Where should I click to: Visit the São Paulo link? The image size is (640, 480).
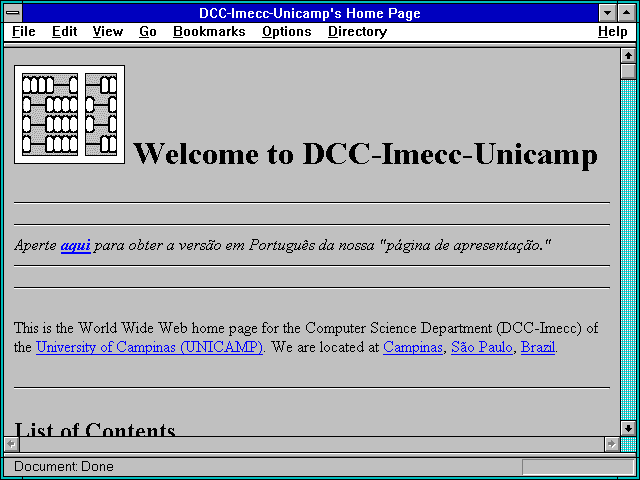[x=482, y=347]
